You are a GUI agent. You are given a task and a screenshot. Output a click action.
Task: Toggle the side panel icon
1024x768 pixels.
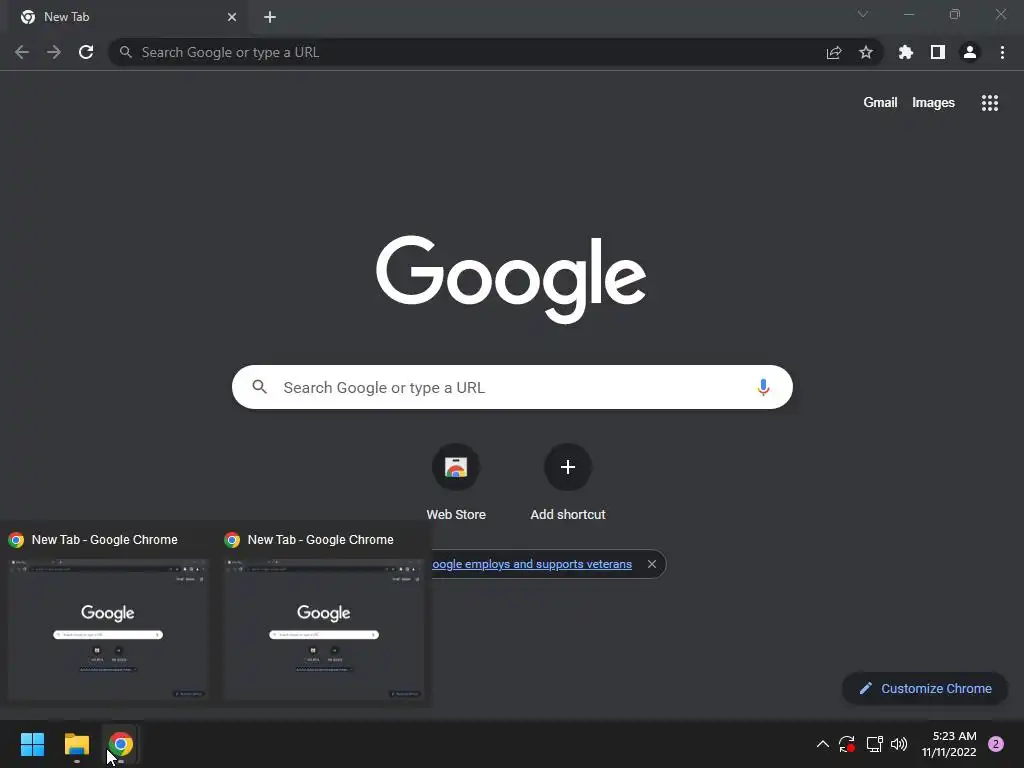pyautogui.click(x=938, y=52)
